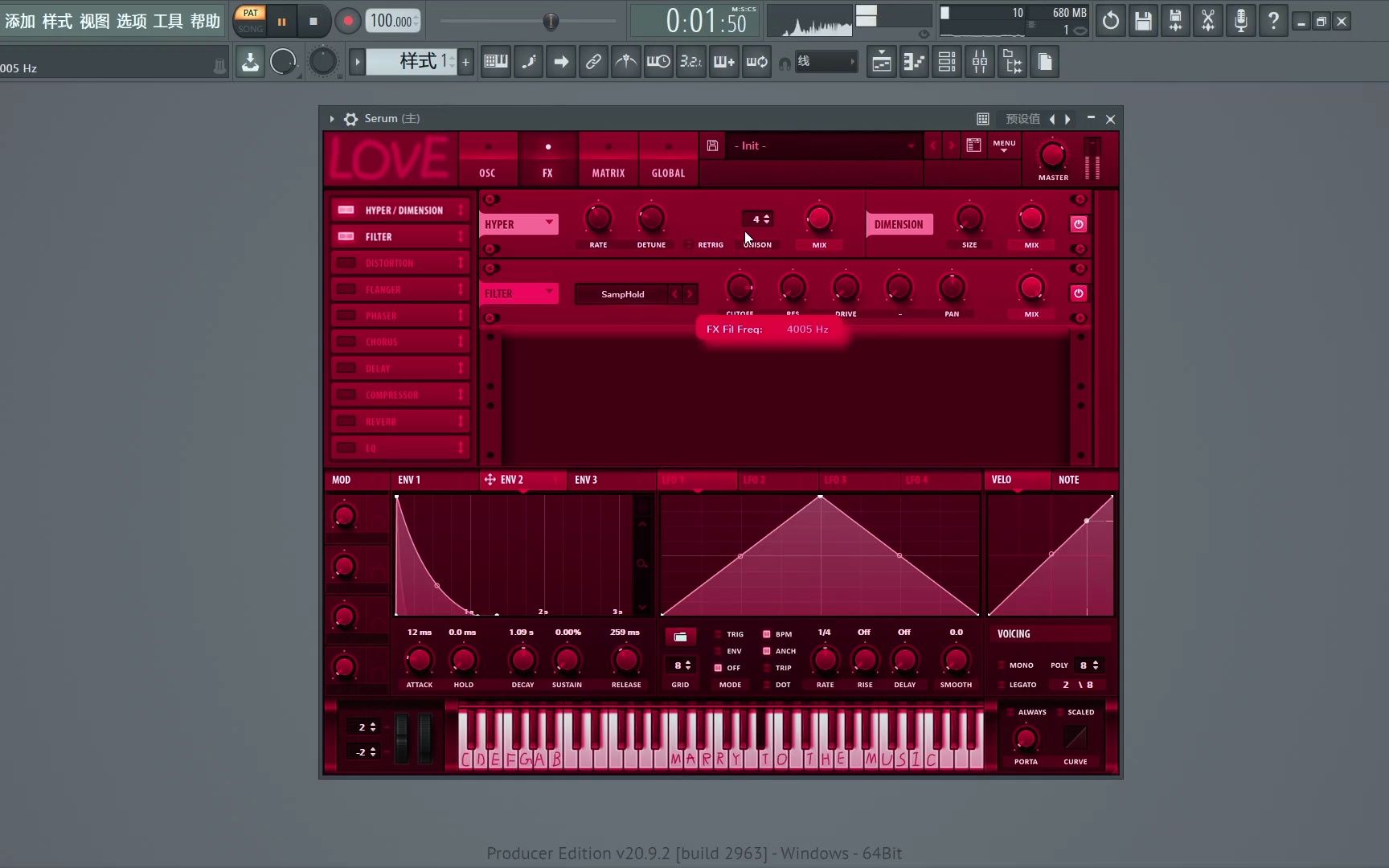This screenshot has height=868, width=1389.
Task: Enable the DISTORTION effect in rack
Action: point(346,263)
